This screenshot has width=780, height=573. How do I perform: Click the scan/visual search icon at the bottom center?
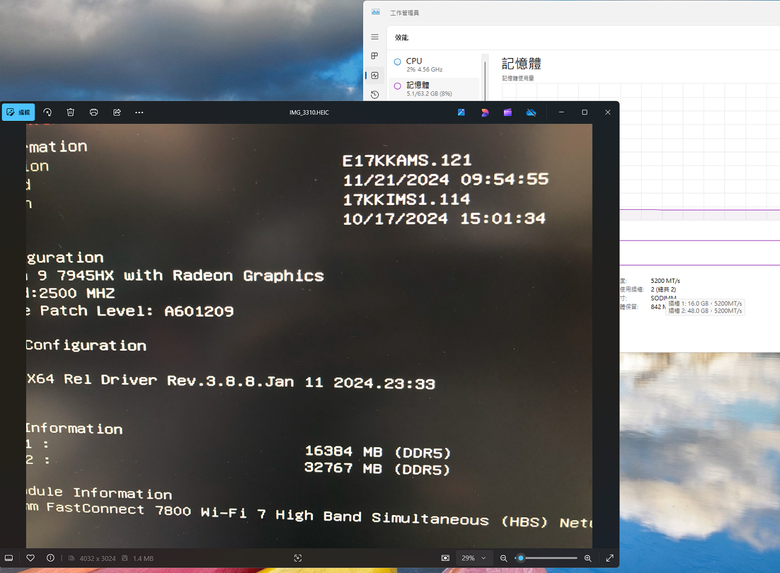pos(298,558)
